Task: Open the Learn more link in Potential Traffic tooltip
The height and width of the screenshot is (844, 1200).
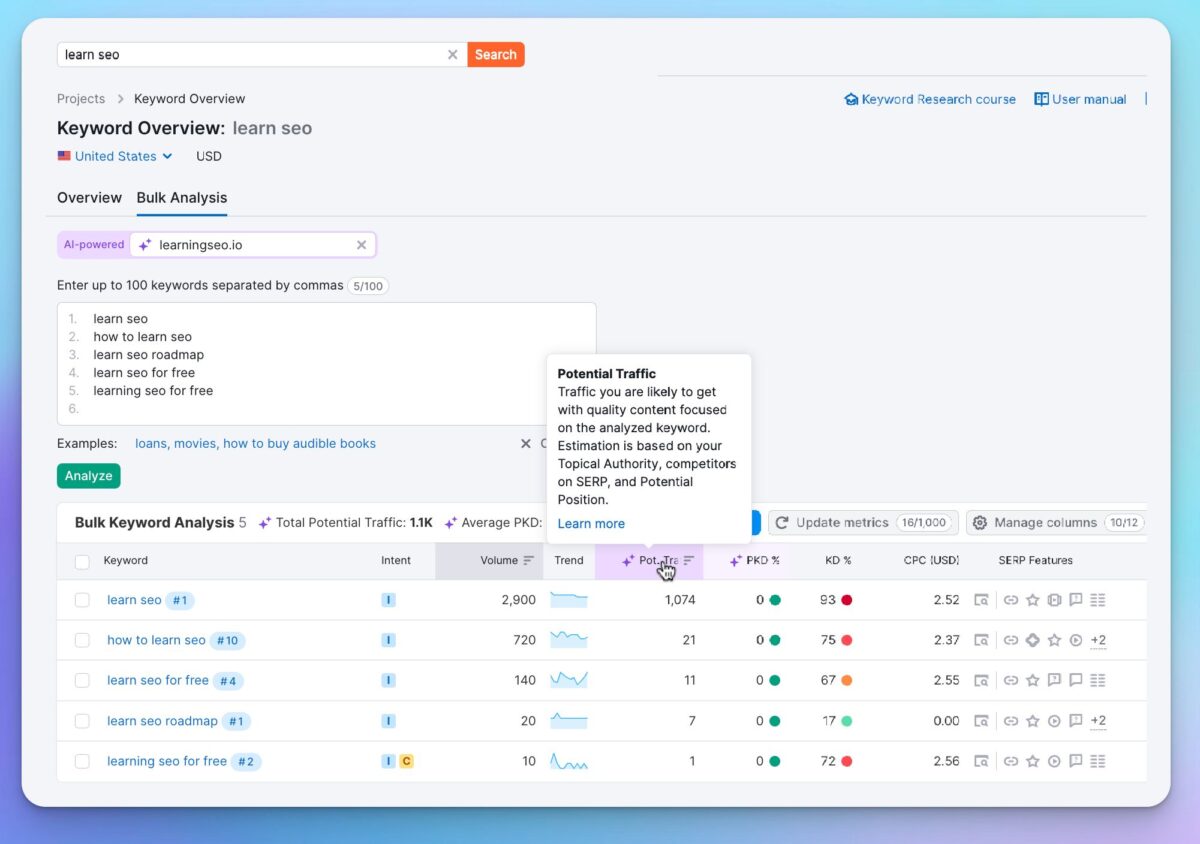Action: pos(591,523)
